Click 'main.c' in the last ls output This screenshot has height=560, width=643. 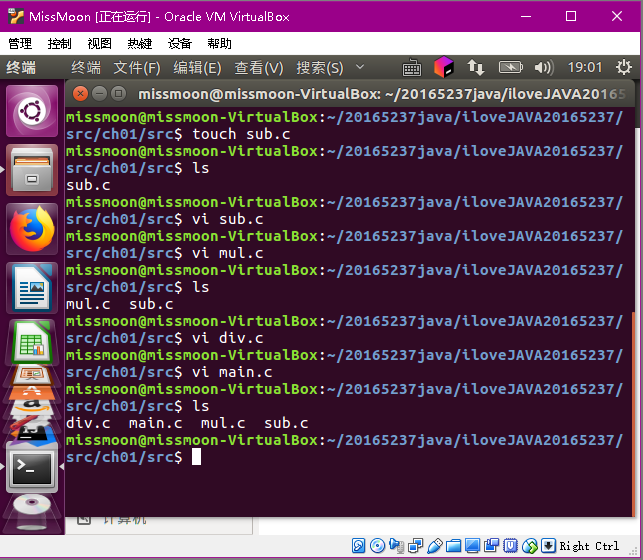coord(155,423)
